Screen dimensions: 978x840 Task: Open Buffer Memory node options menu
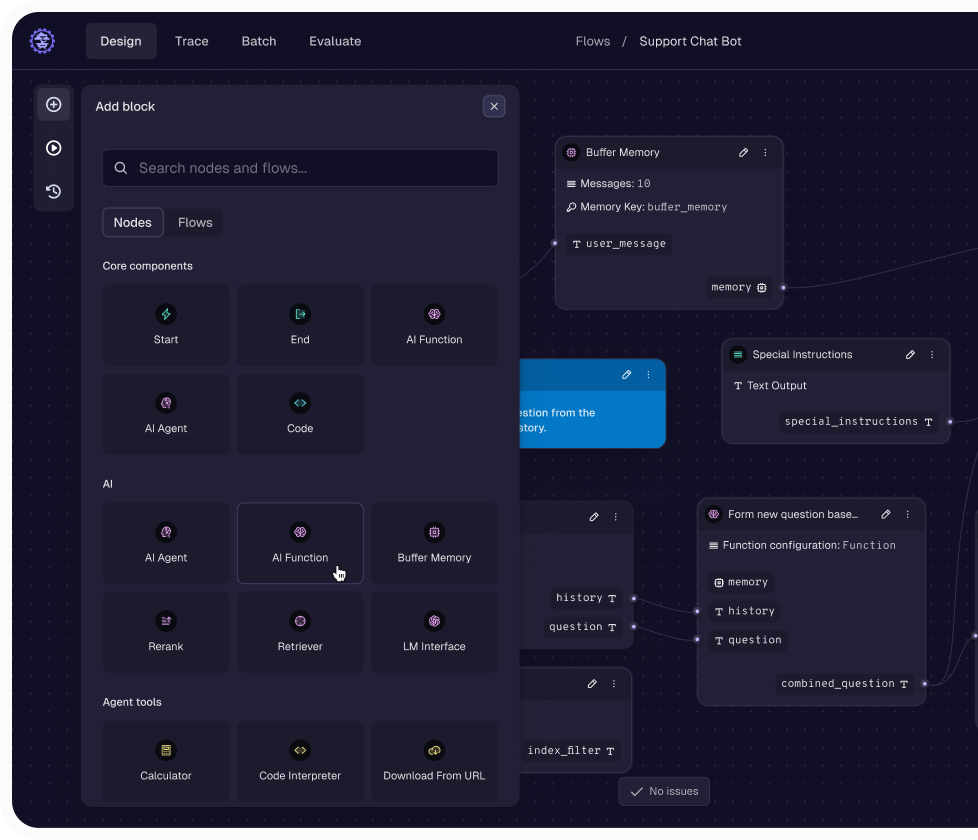pyautogui.click(x=766, y=153)
